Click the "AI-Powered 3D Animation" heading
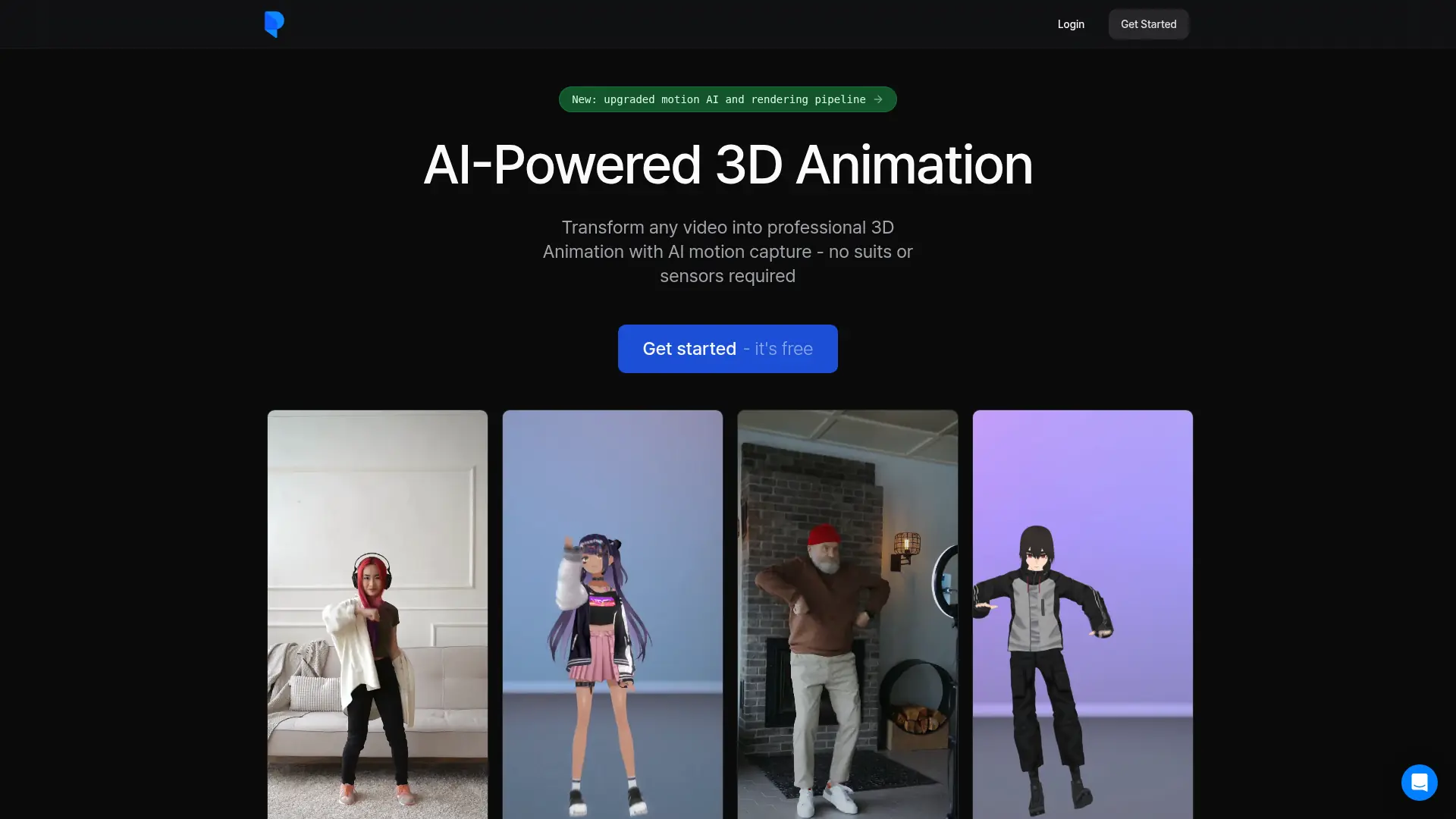The image size is (1456, 819). tap(727, 165)
